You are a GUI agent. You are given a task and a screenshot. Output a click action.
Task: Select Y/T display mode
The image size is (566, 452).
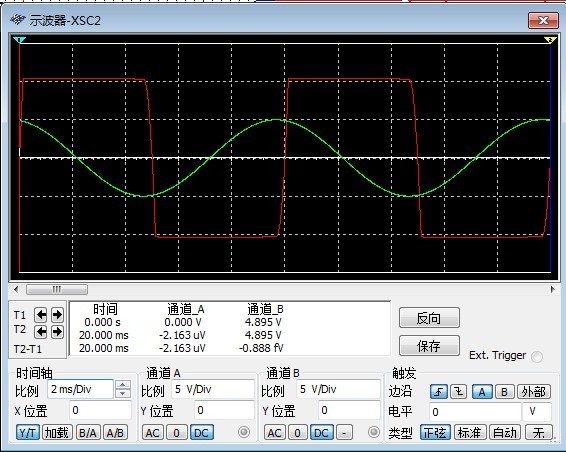pos(27,433)
